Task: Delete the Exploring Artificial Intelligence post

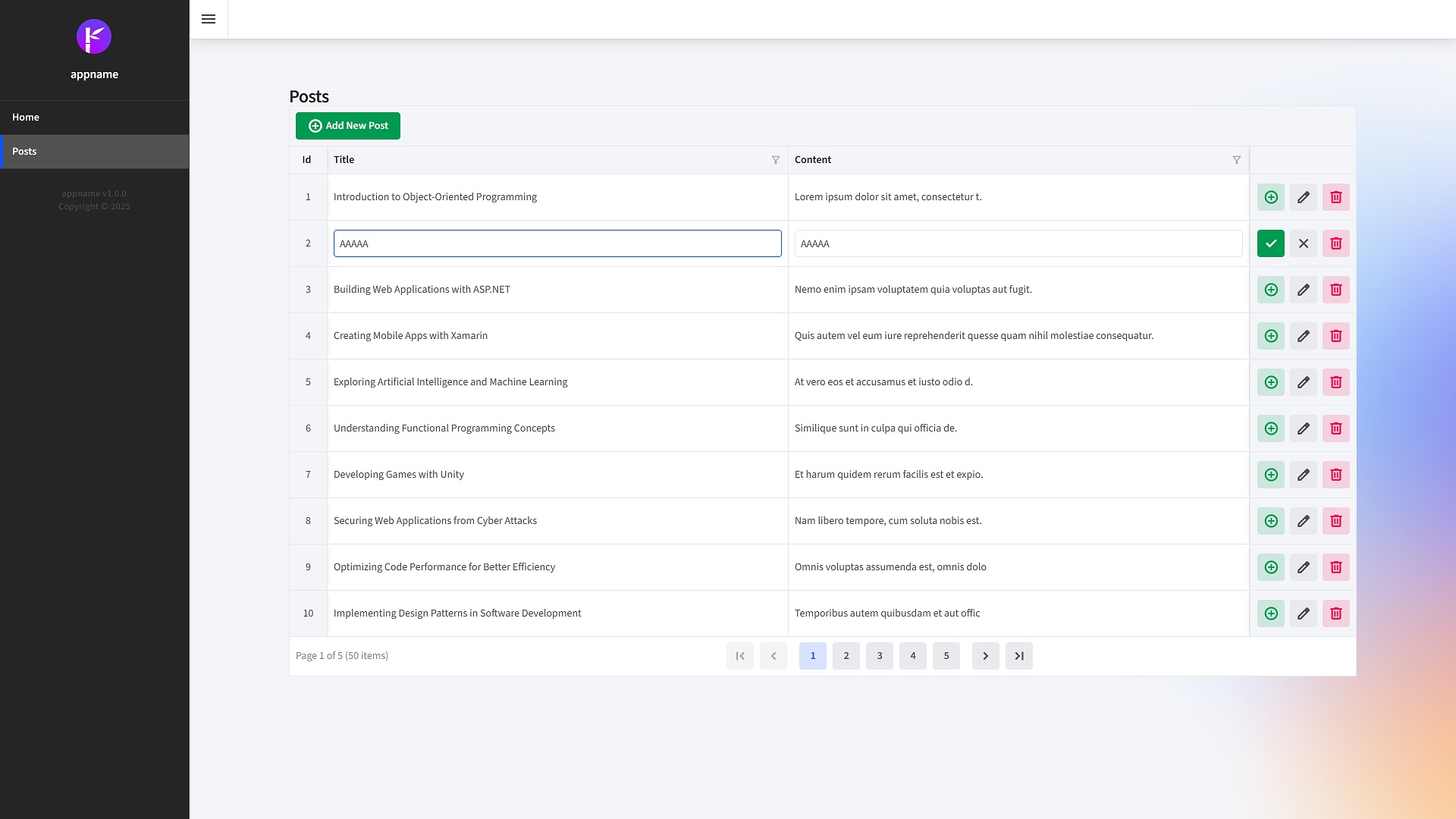Action: (1336, 382)
